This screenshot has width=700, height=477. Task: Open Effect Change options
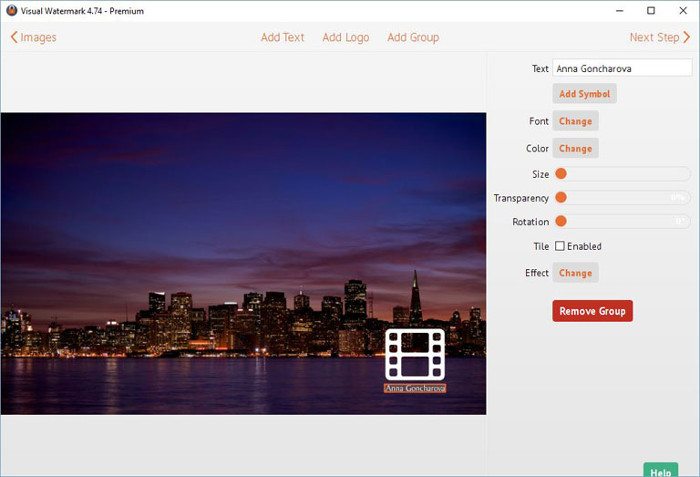pos(575,273)
